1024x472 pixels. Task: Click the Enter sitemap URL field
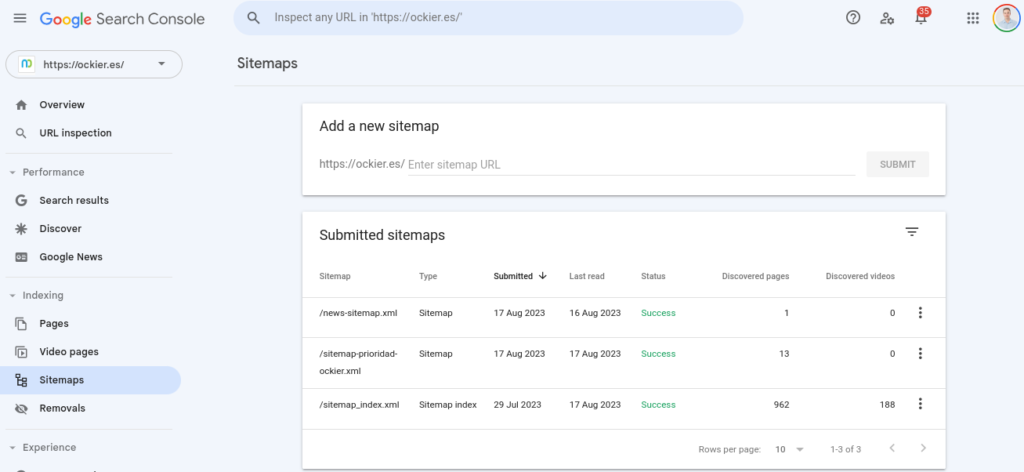pos(632,165)
